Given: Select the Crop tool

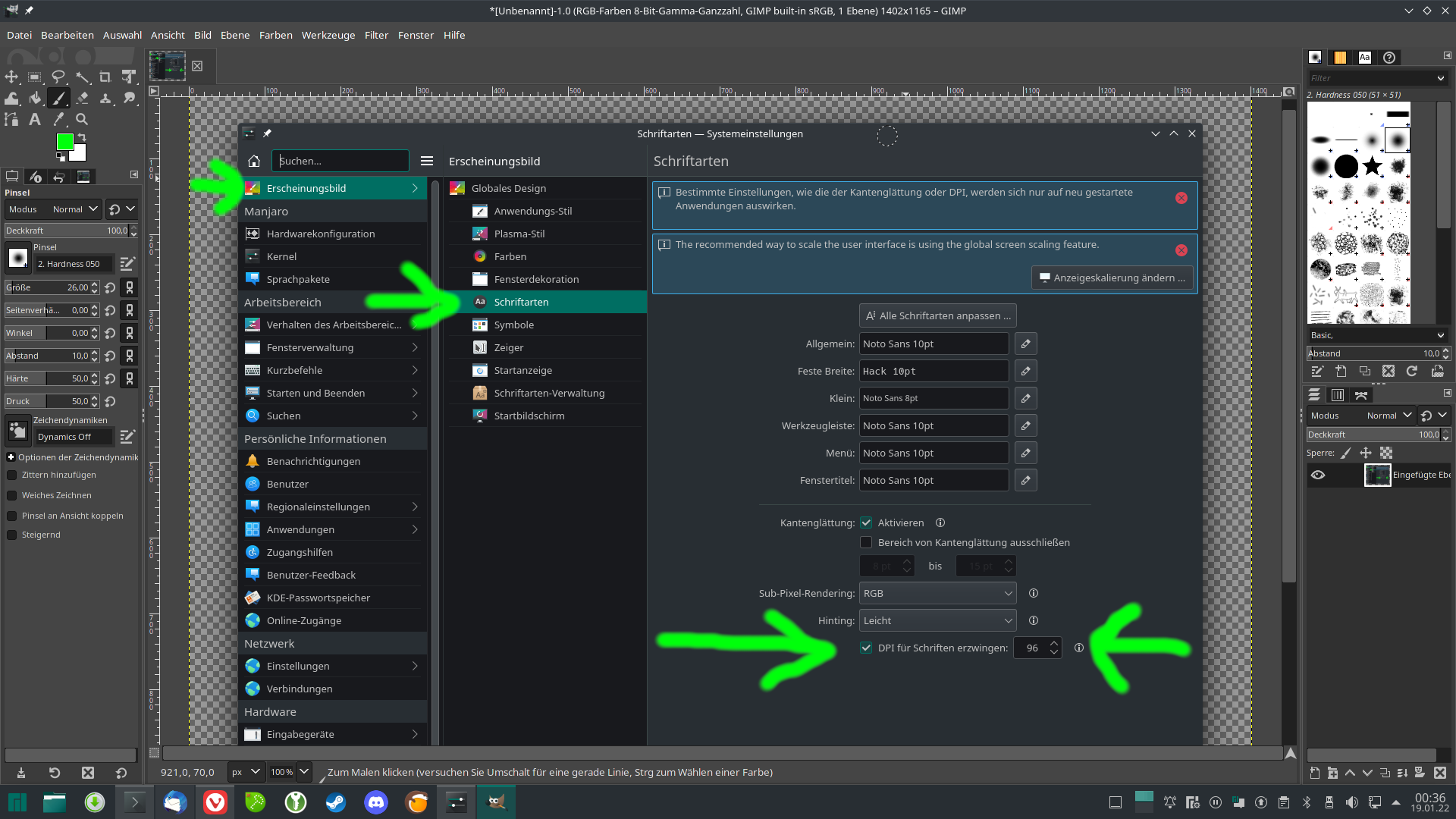Looking at the screenshot, I should pos(105,77).
